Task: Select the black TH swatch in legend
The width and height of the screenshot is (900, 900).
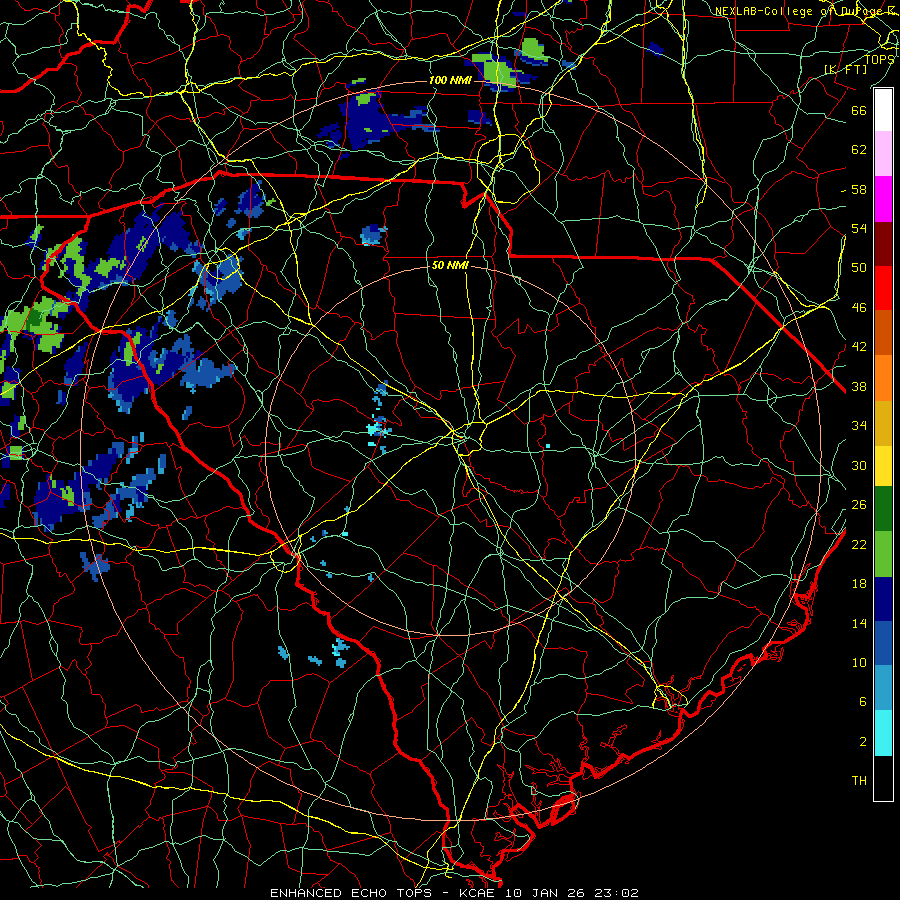Action: [x=883, y=778]
